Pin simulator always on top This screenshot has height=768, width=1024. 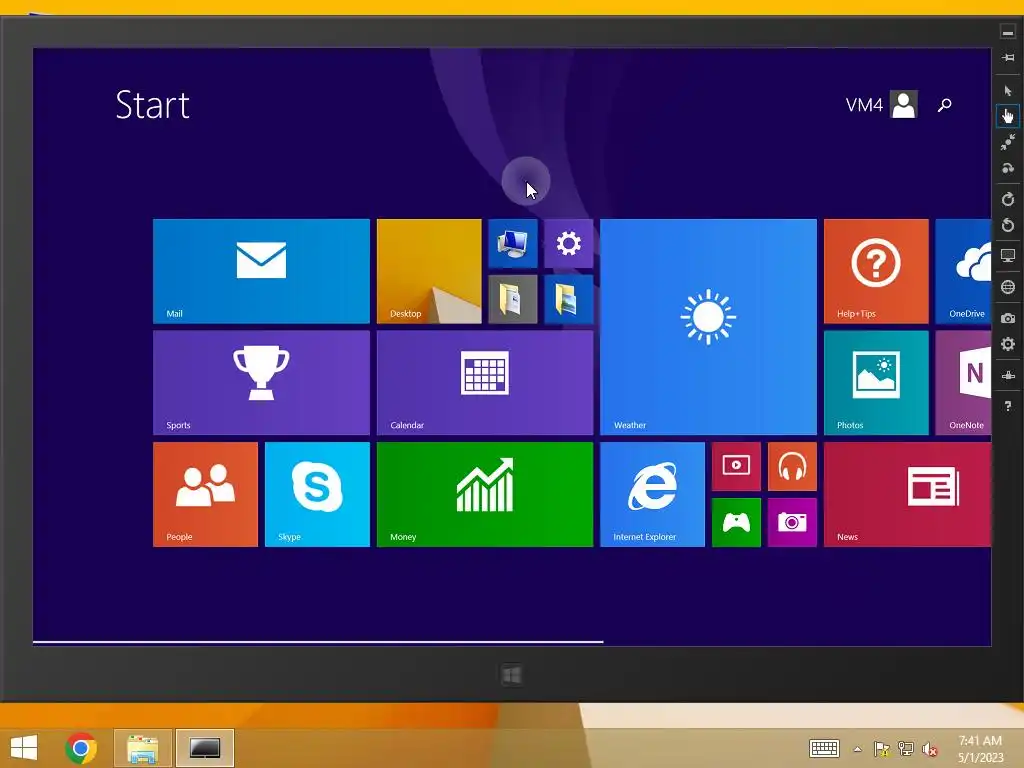click(1008, 57)
